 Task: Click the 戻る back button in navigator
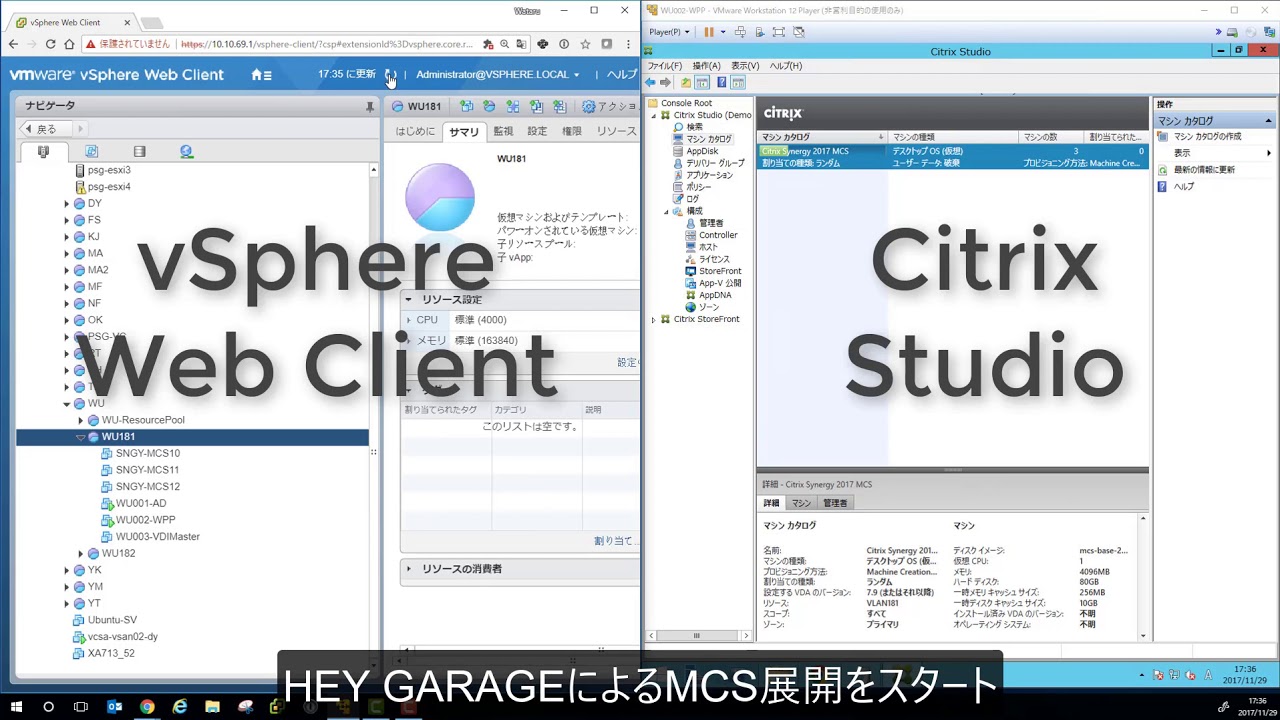coord(44,129)
